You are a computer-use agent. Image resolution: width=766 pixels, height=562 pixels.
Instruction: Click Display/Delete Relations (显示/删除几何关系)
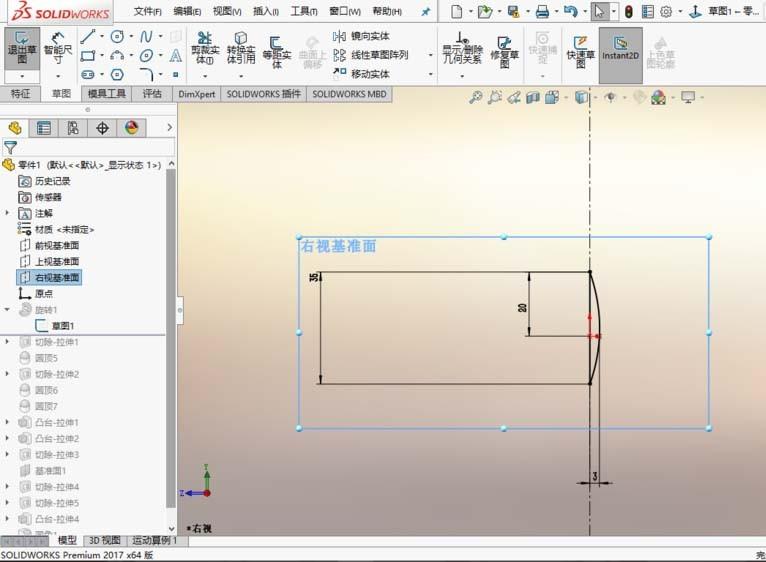click(x=462, y=48)
